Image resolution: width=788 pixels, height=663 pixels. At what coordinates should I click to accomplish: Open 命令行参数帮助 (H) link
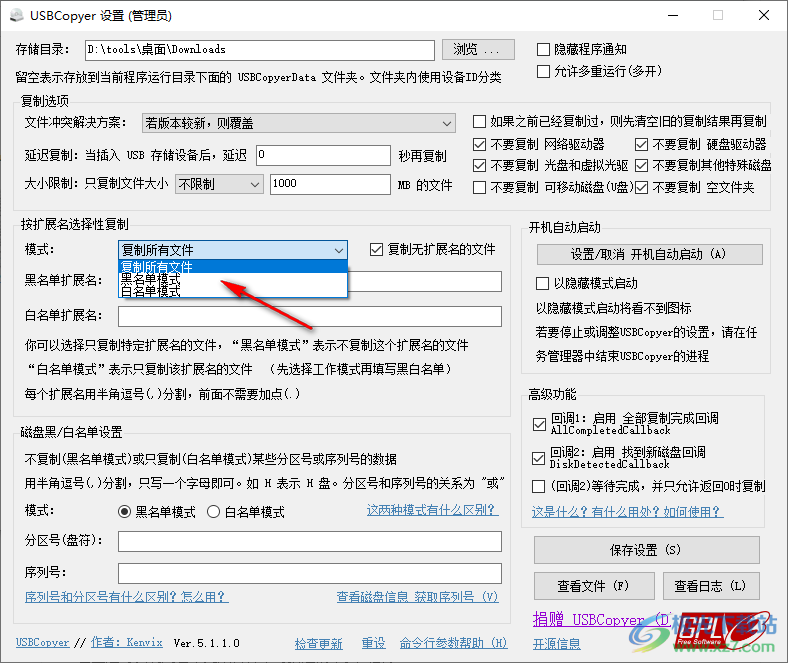[x=453, y=643]
